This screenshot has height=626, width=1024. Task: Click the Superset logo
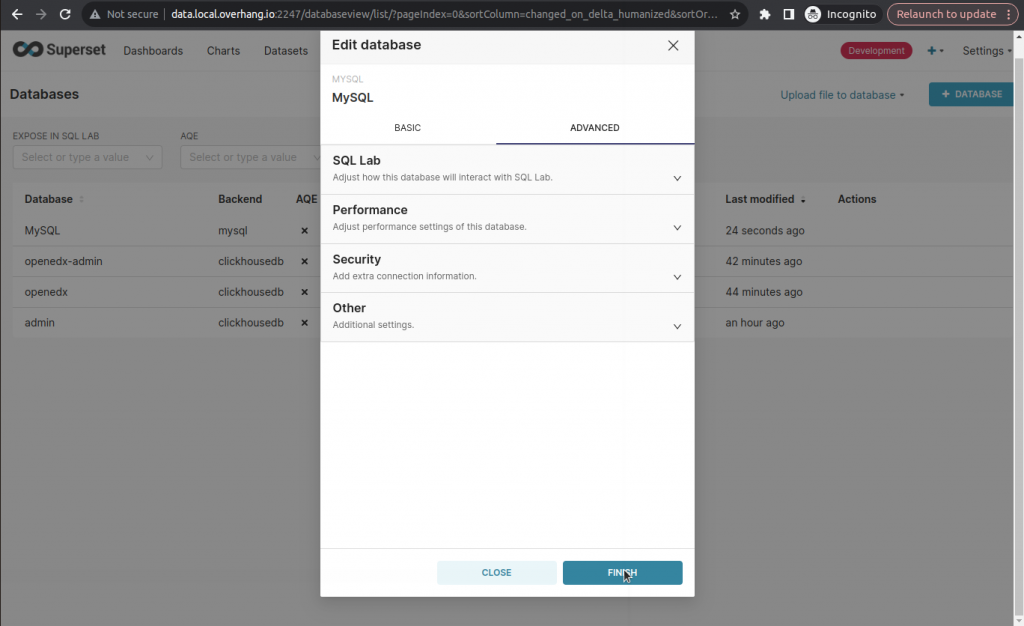(59, 50)
